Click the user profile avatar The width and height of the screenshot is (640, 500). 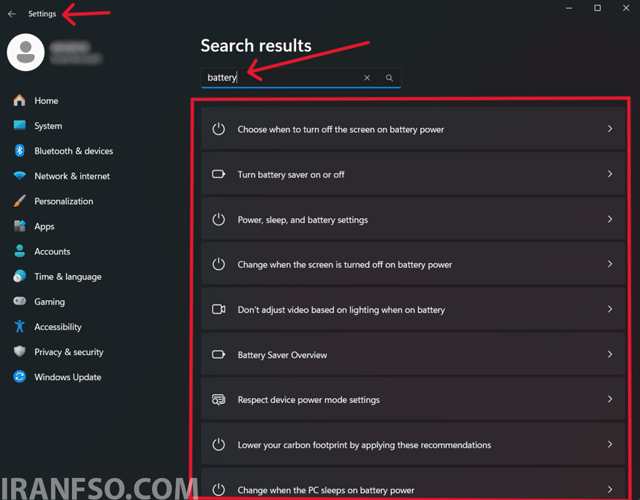point(26,52)
